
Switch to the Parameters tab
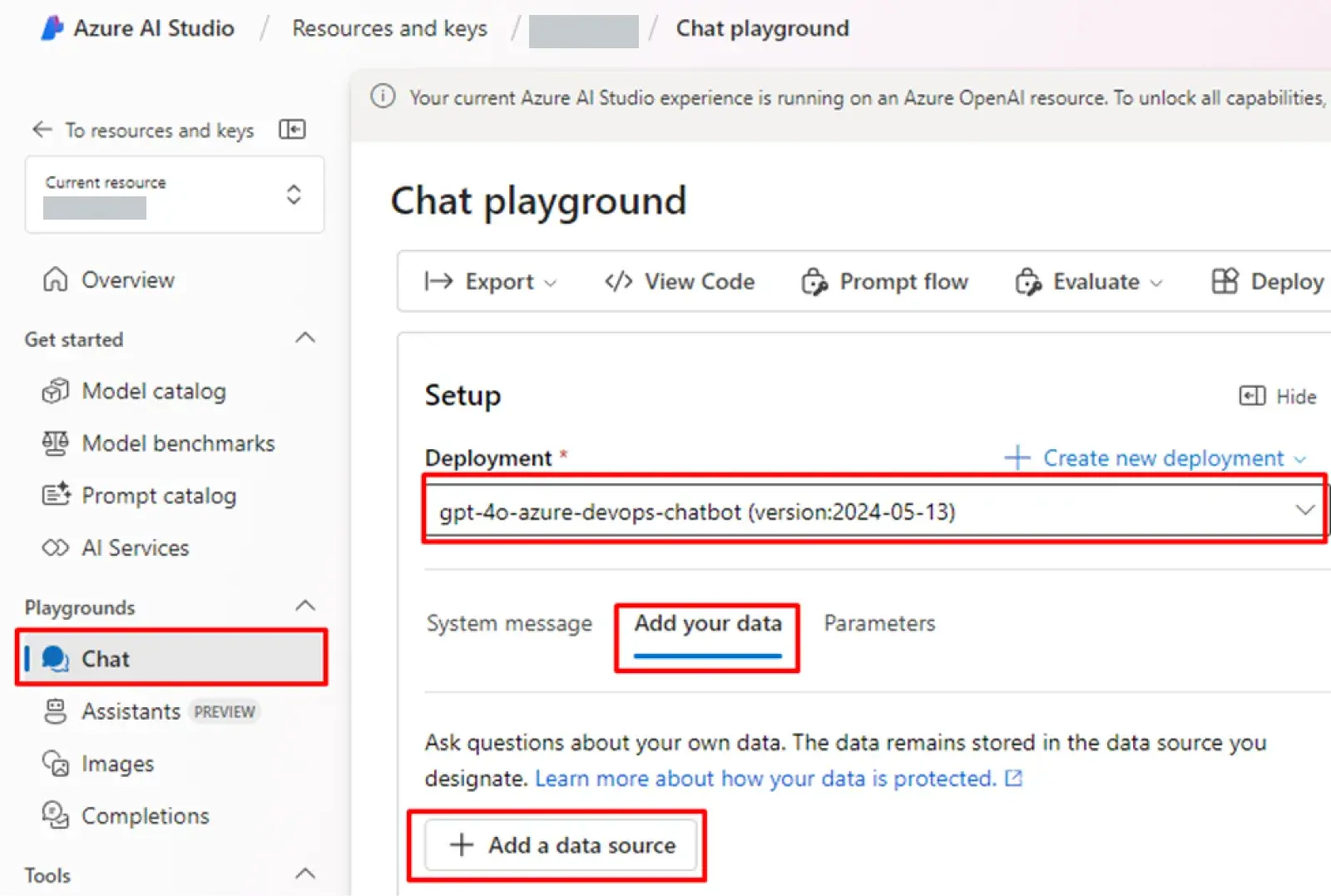tap(879, 623)
